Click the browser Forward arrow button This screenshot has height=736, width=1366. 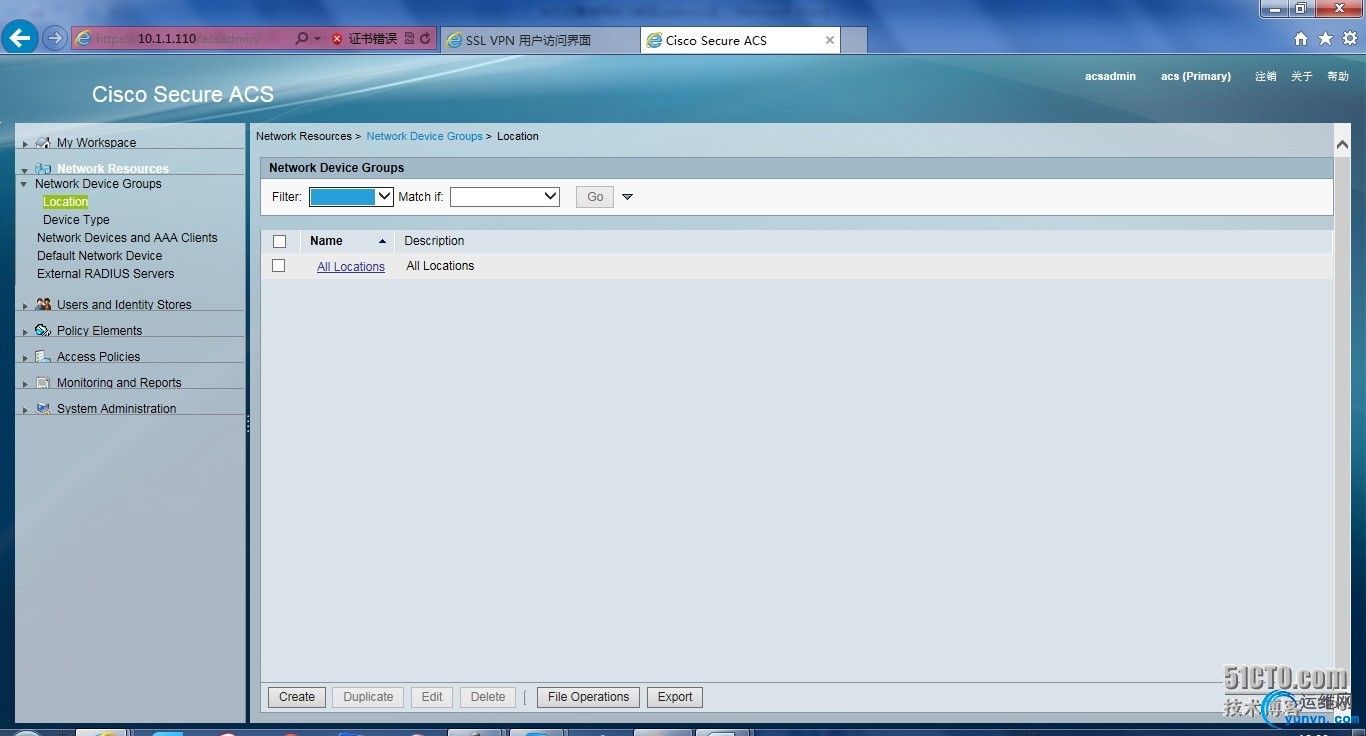tap(55, 39)
